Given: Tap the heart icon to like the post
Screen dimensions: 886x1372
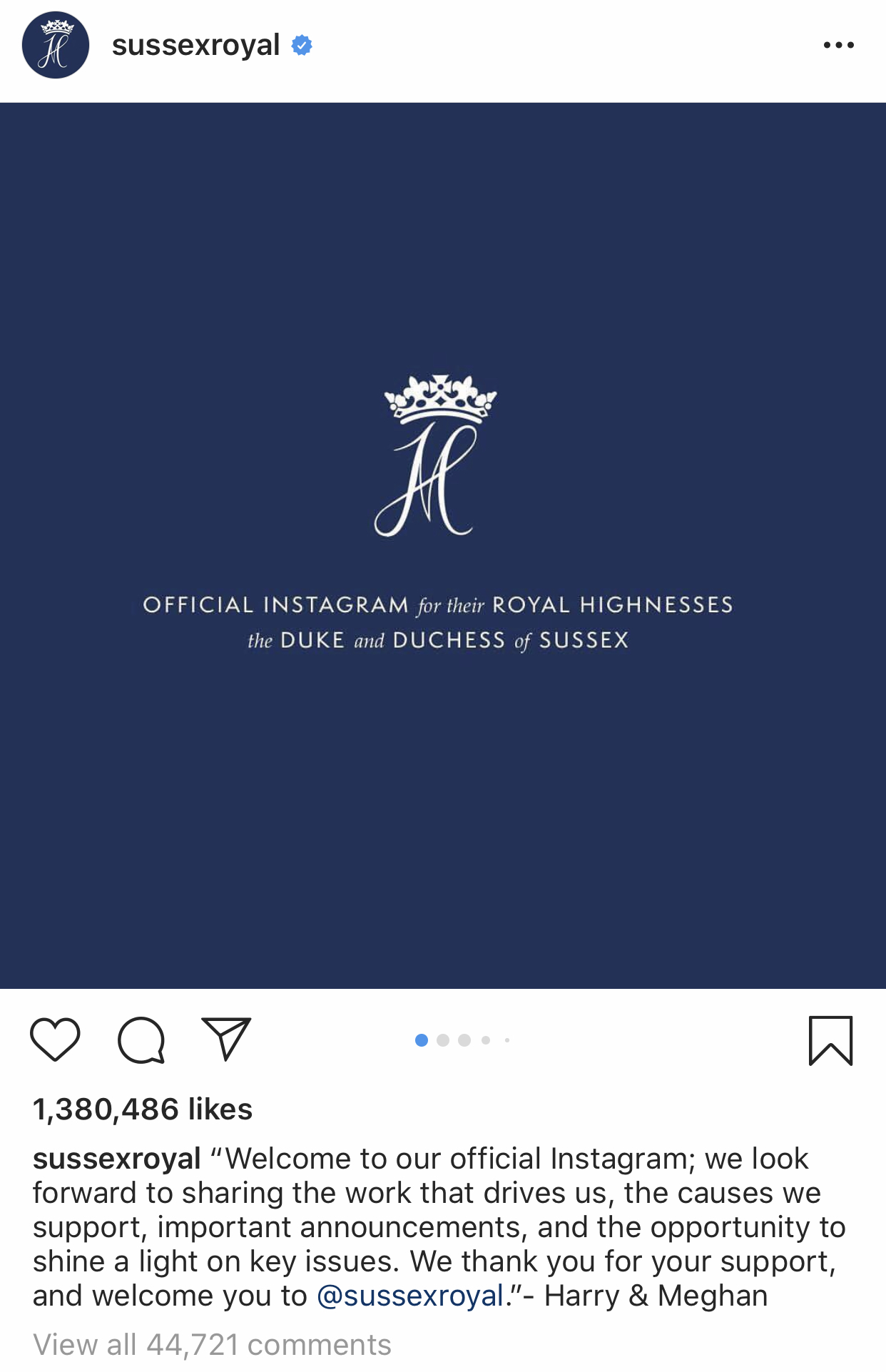Looking at the screenshot, I should [55, 1040].
